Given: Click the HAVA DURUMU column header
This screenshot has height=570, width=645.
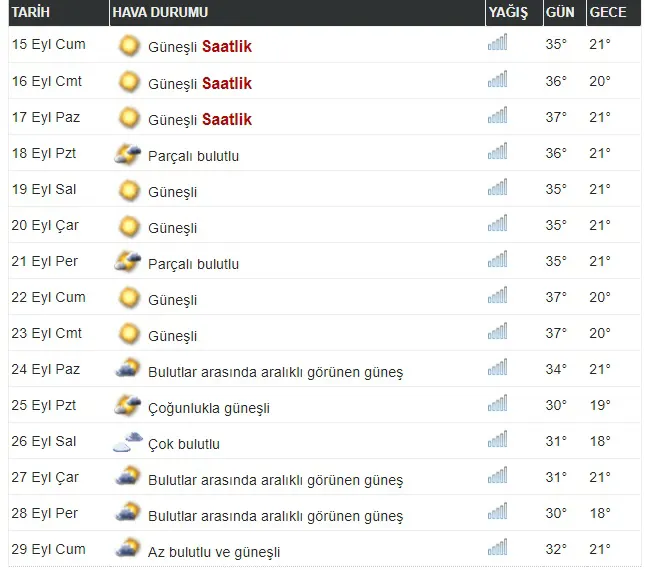Looking at the screenshot, I should coord(160,12).
